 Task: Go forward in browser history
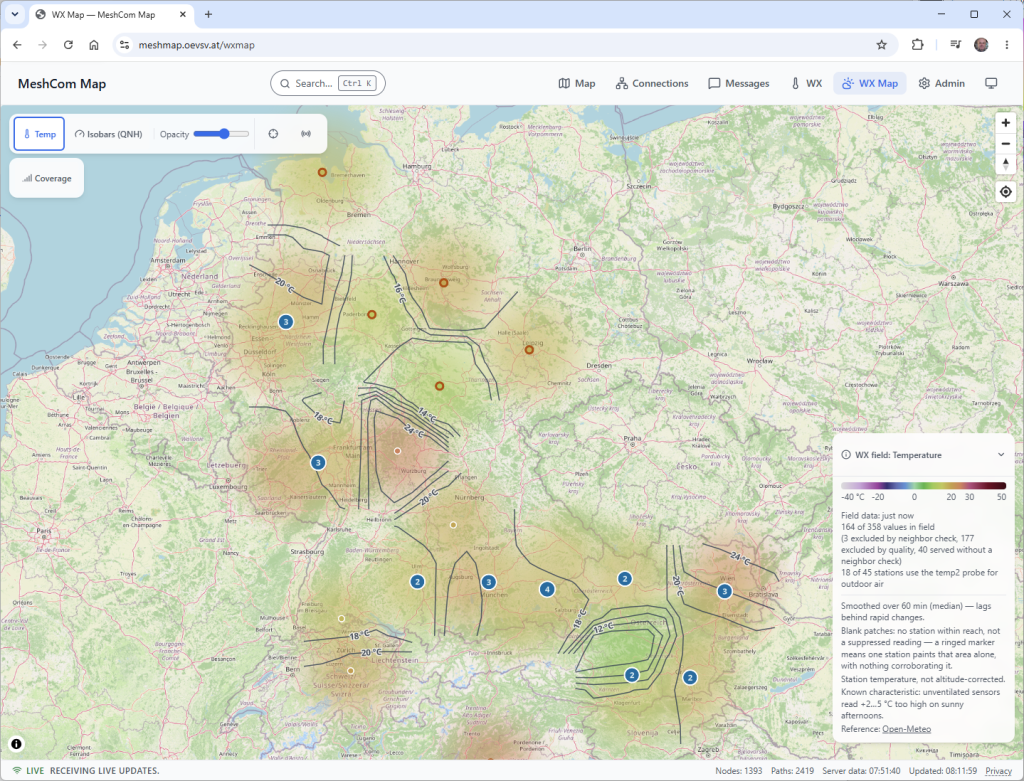tap(42, 44)
